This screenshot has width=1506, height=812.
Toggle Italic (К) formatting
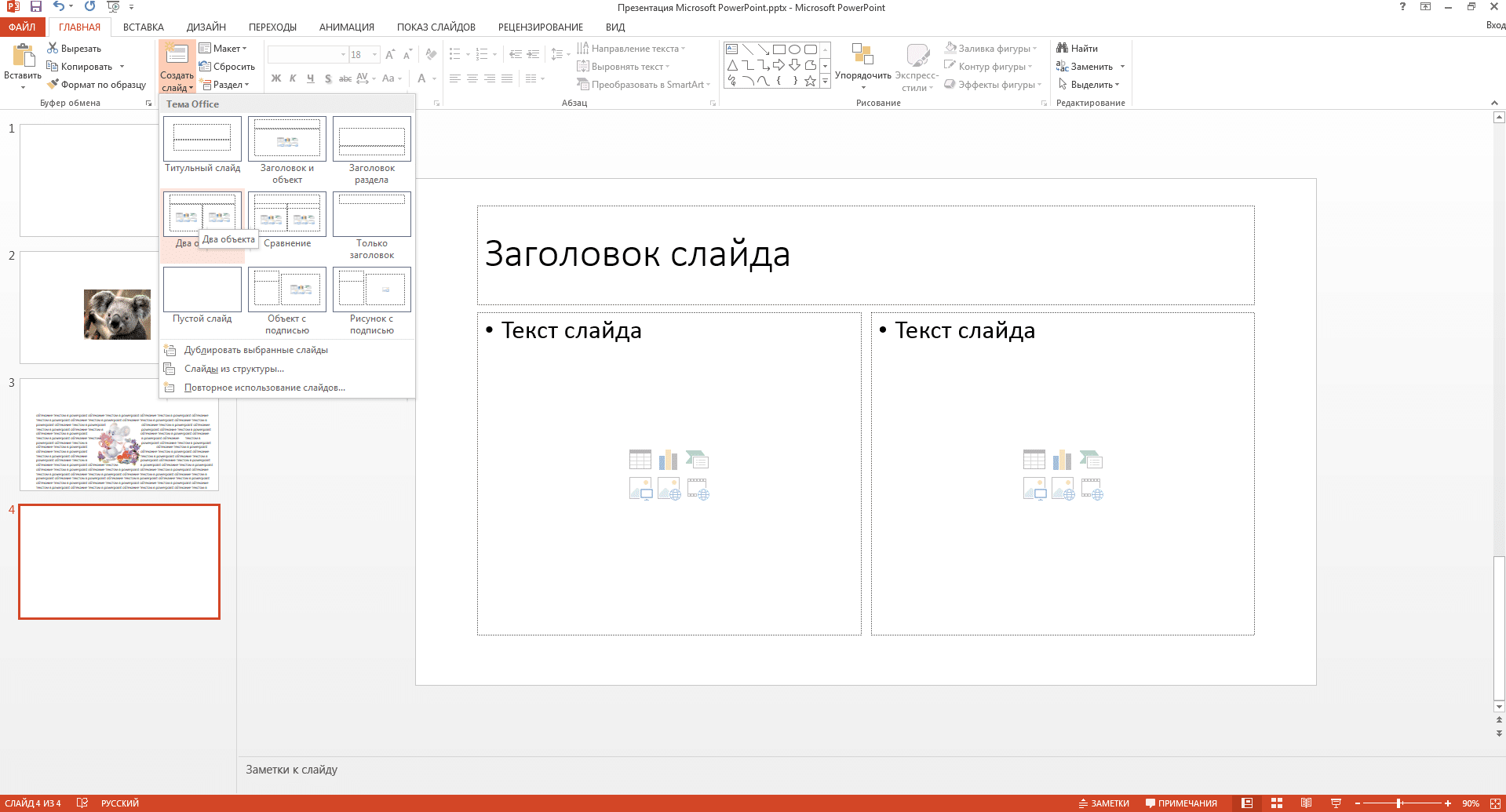tap(293, 78)
